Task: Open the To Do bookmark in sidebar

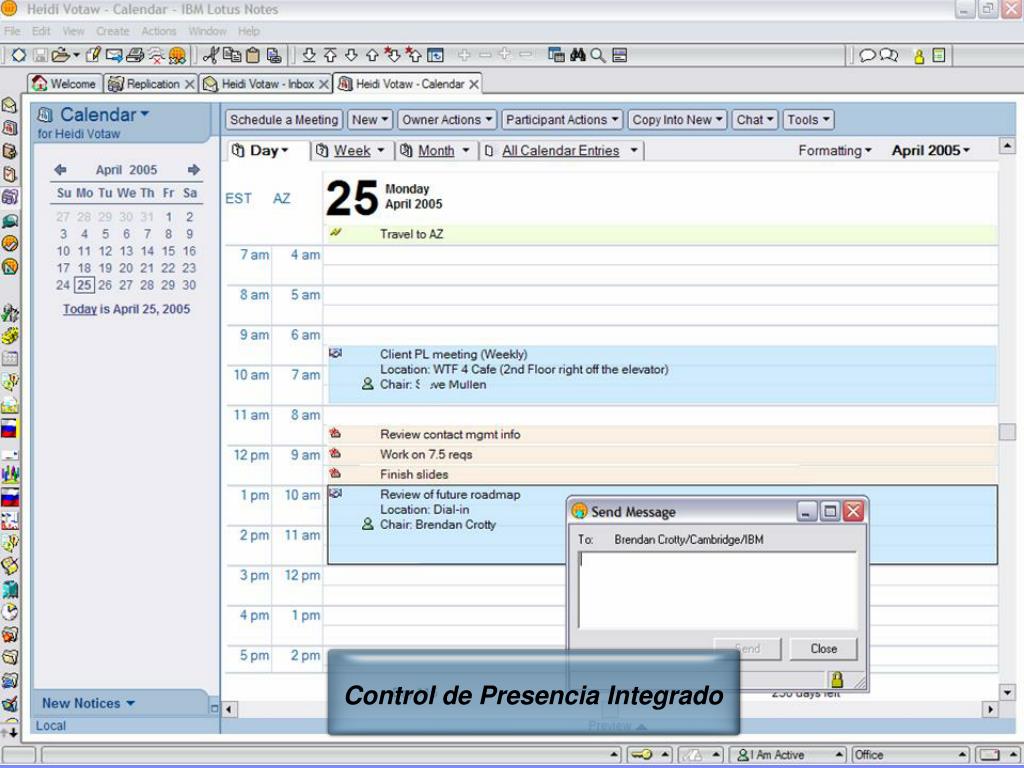Action: click(x=10, y=174)
